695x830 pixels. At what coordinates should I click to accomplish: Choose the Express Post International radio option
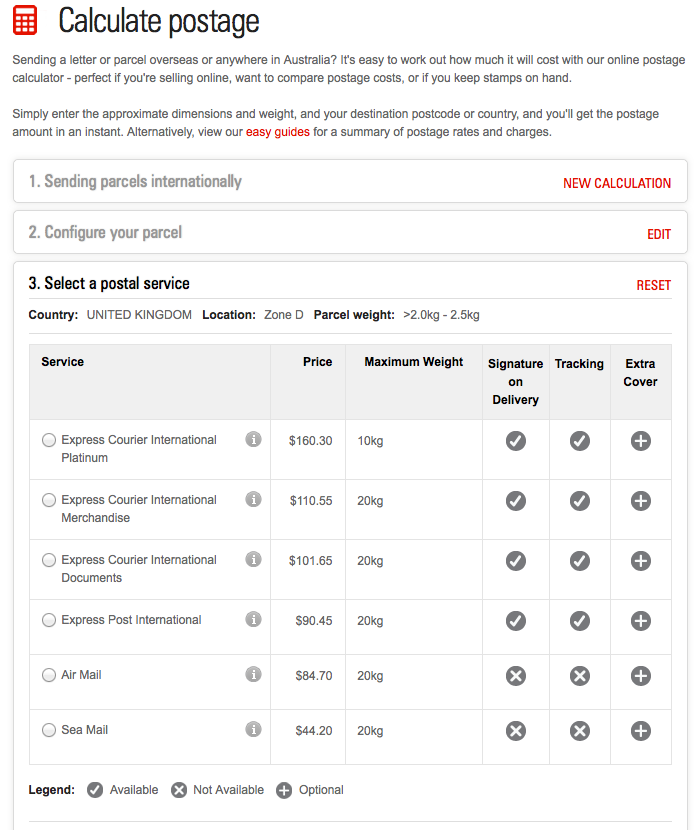tap(49, 620)
